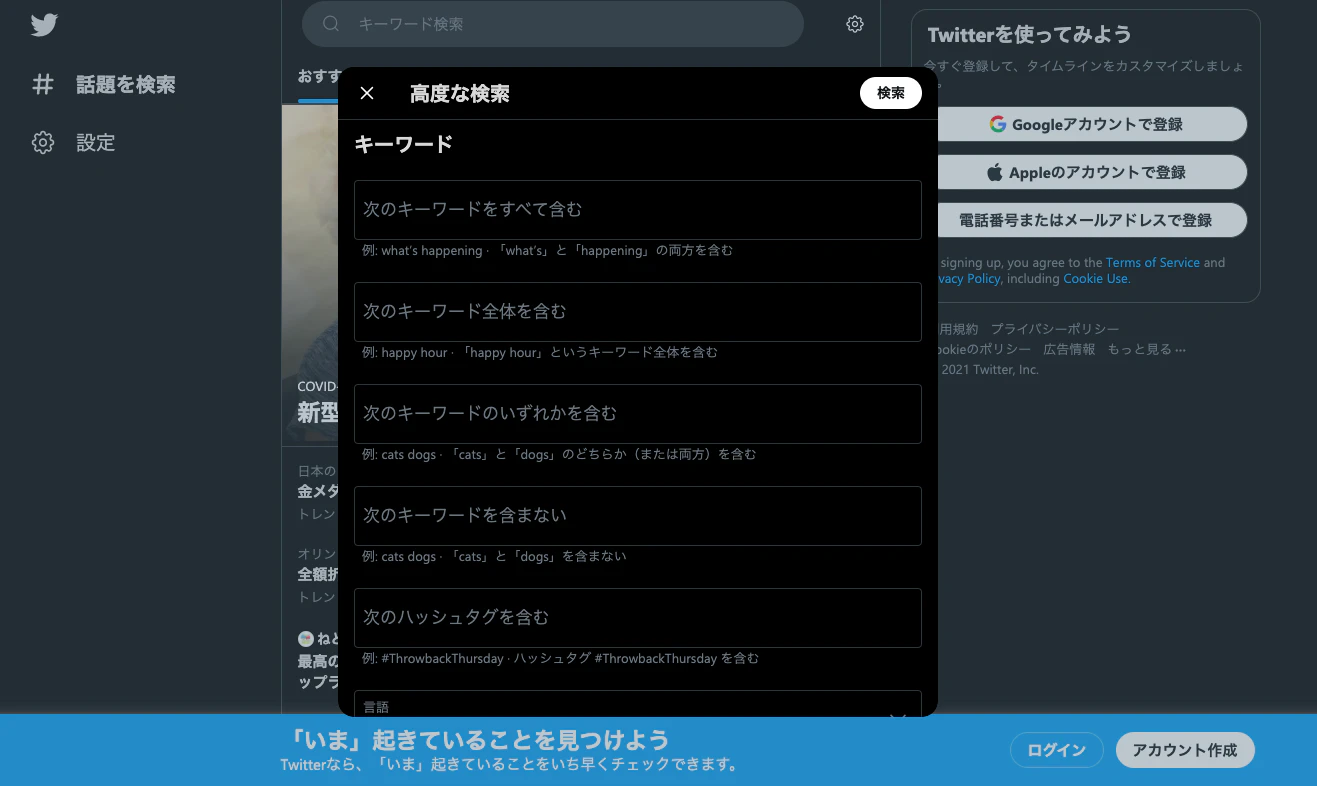This screenshot has height=786, width=1317.
Task: Click the 高度な検索 dialog title
Action: (x=460, y=94)
